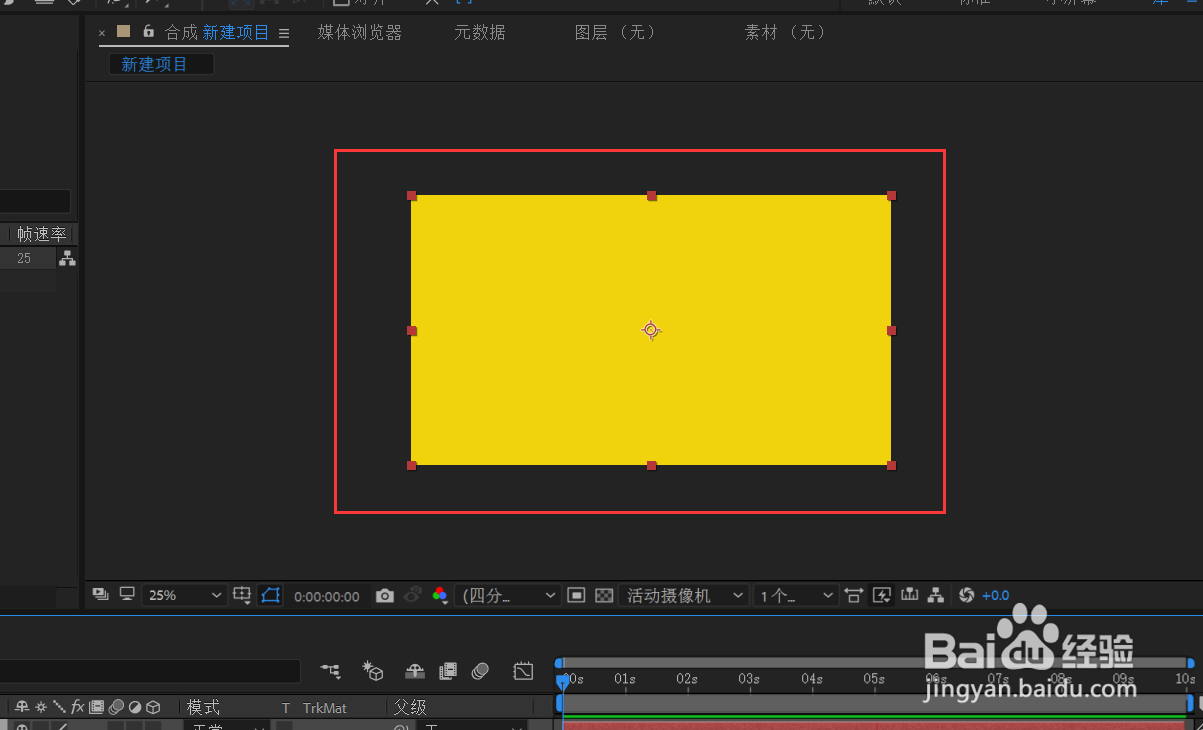Open grid and guide options icon
Viewport: 1203px width, 730px height.
tap(242, 595)
